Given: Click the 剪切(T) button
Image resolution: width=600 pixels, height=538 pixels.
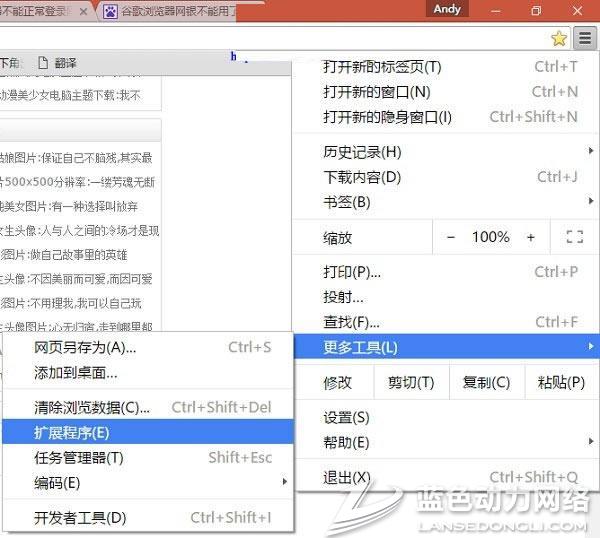Looking at the screenshot, I should pyautogui.click(x=410, y=382).
